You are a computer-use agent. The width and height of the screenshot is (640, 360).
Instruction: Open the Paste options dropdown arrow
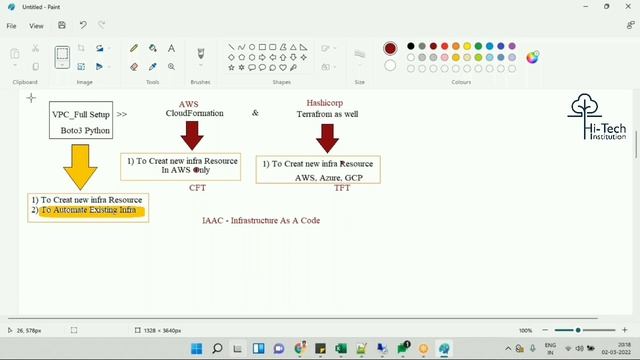(x=15, y=65)
